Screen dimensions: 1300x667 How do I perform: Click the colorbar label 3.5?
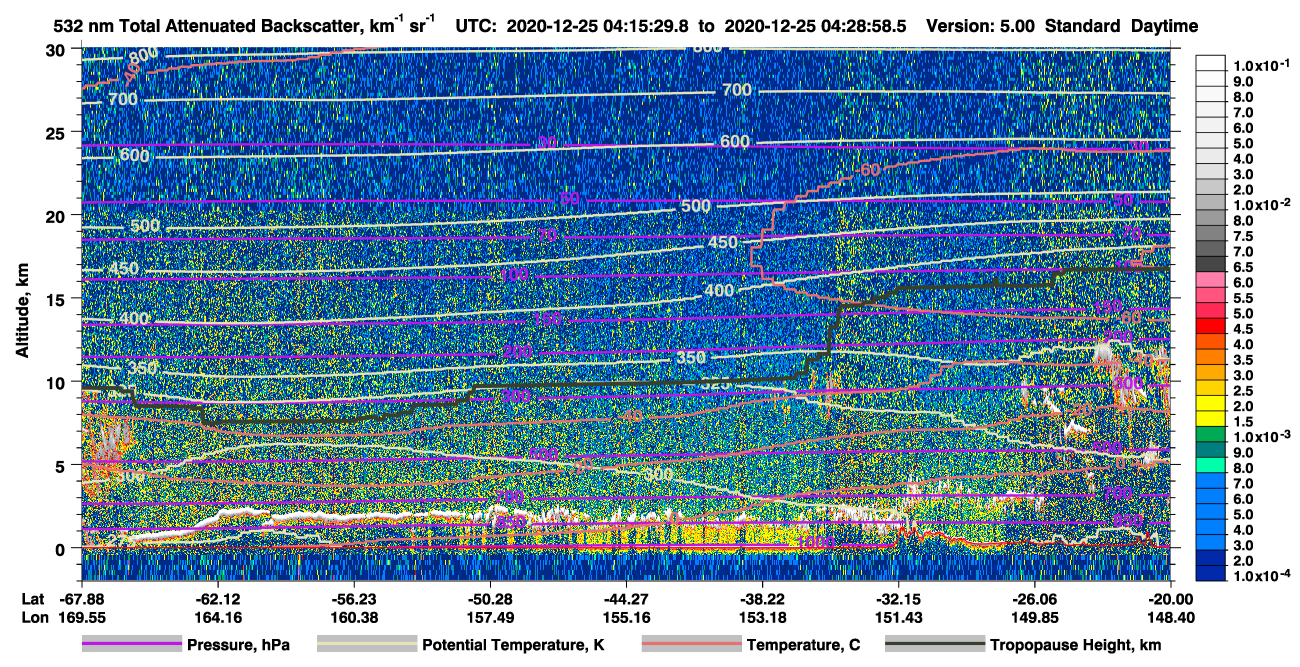coord(1244,359)
